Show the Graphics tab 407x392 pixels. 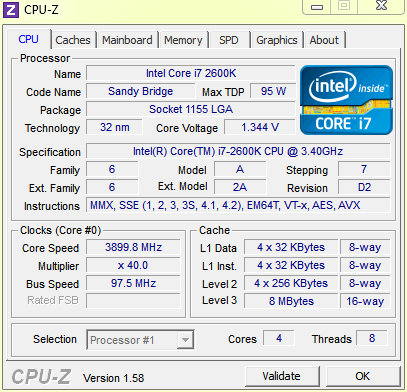coord(277,40)
